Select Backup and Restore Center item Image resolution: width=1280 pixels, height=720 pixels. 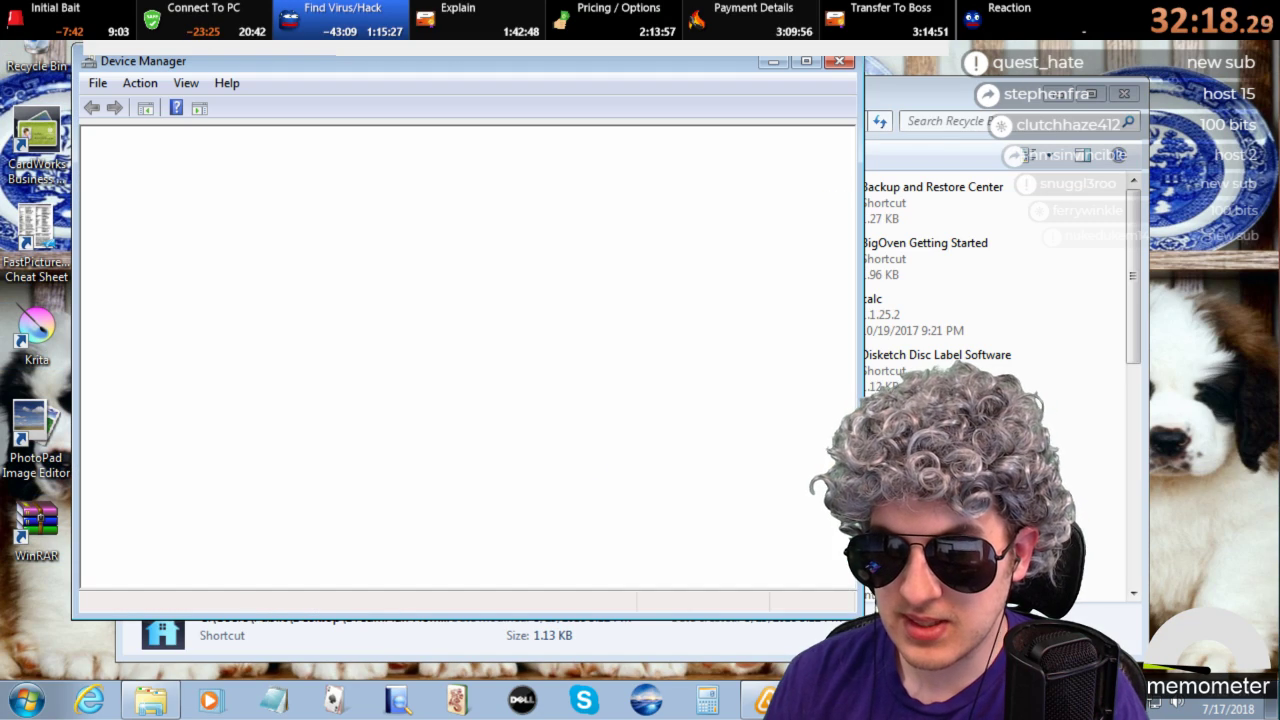pos(933,202)
